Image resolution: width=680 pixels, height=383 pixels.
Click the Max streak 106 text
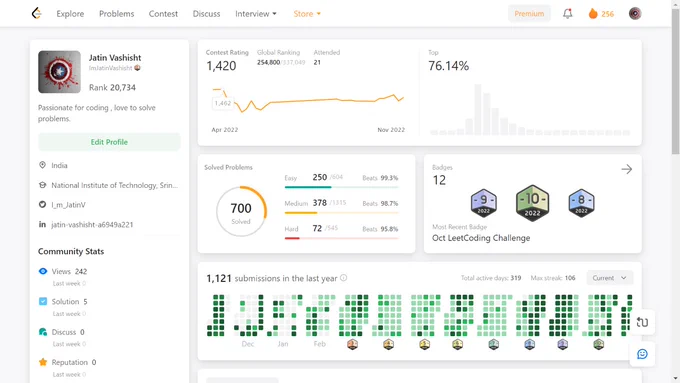(553, 278)
